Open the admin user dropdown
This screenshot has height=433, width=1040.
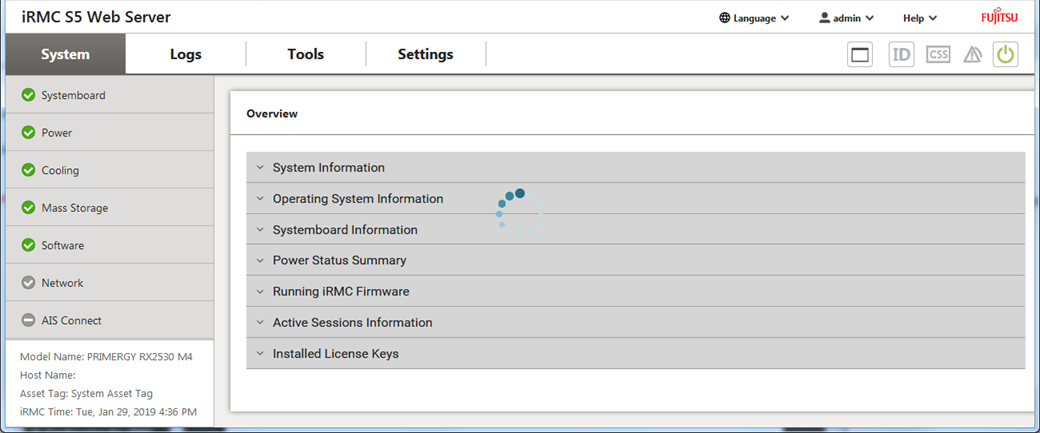pos(846,18)
